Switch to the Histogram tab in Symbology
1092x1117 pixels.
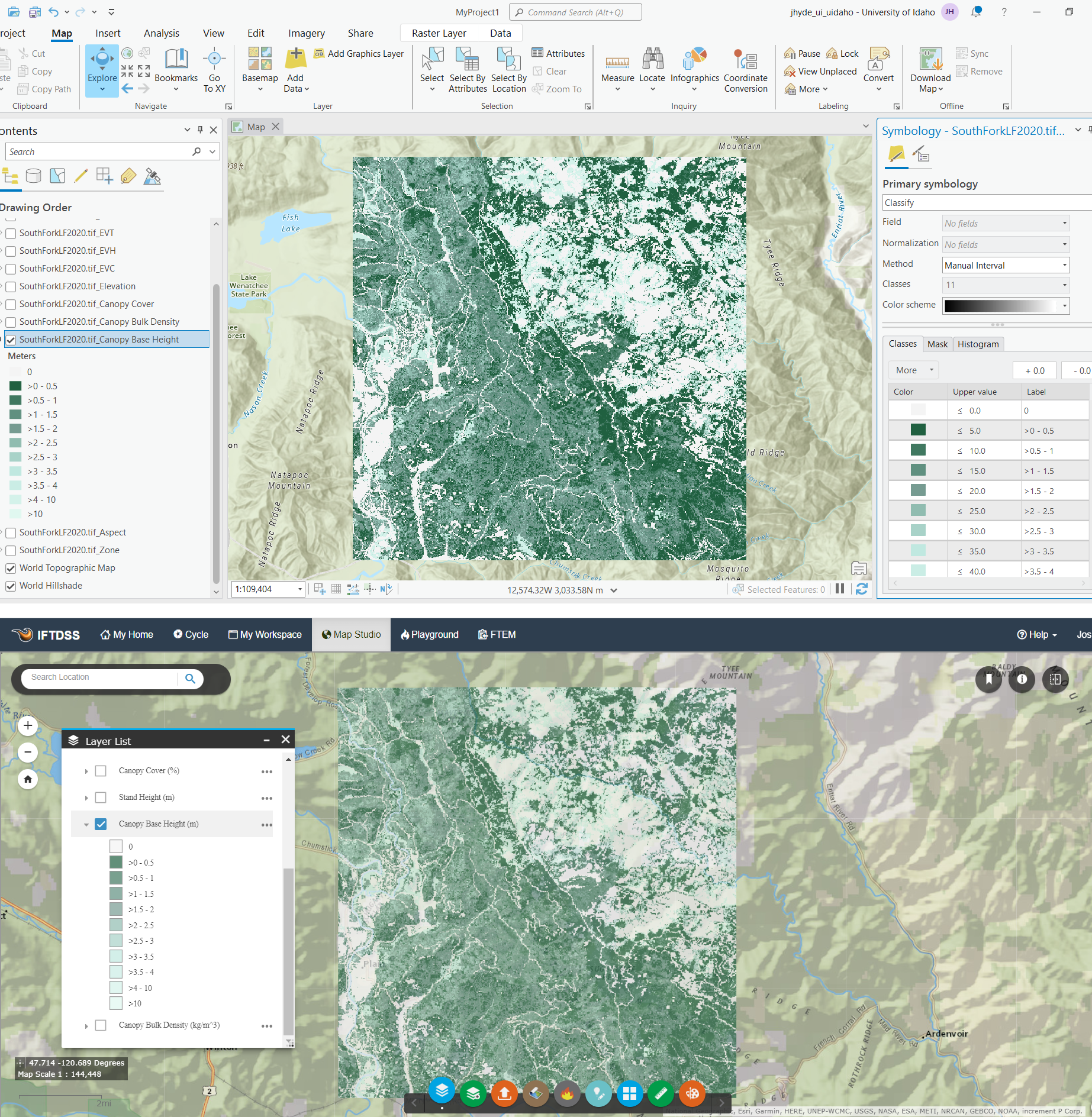tap(978, 344)
